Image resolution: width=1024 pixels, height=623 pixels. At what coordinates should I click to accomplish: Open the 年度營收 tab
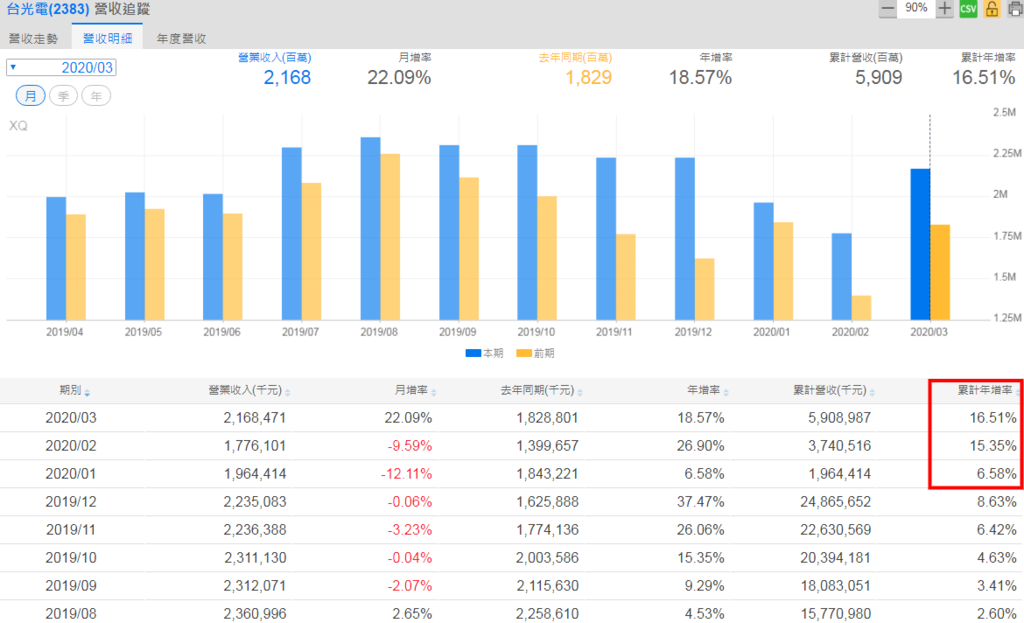click(181, 39)
